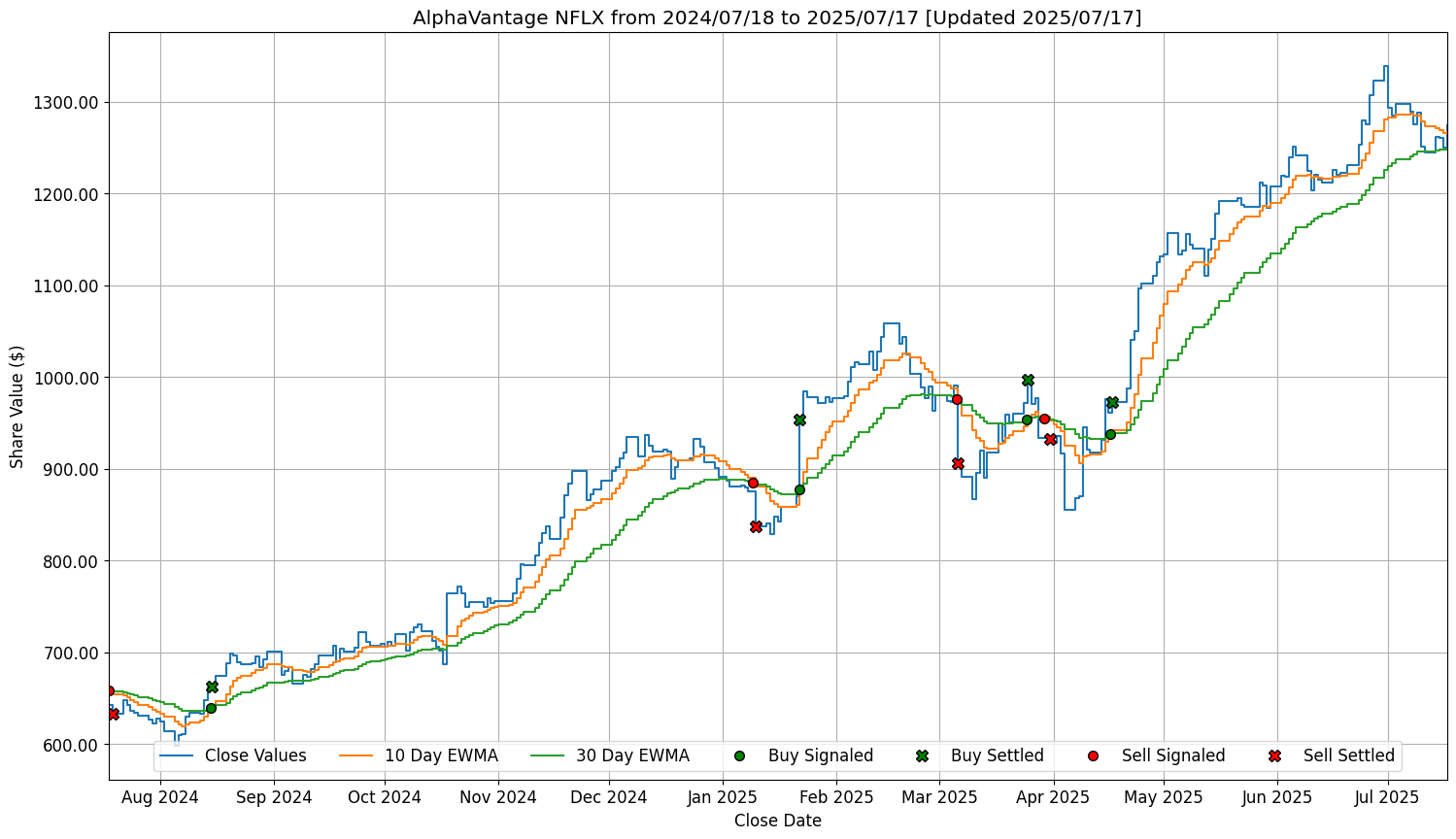Click the 1300.00 y-axis tick label
Screen dimensions: 1456x839
(65, 103)
